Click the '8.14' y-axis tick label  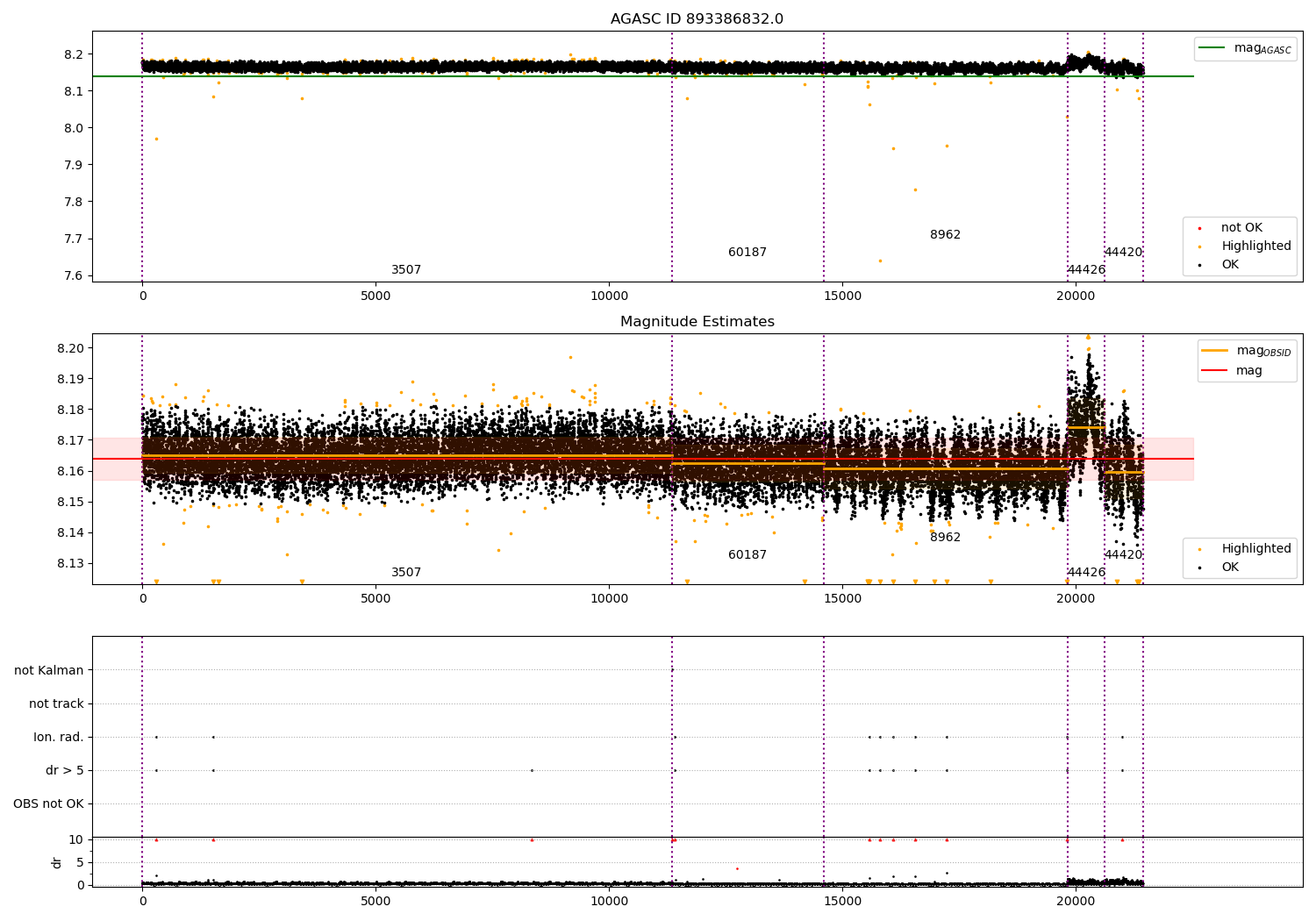click(70, 532)
